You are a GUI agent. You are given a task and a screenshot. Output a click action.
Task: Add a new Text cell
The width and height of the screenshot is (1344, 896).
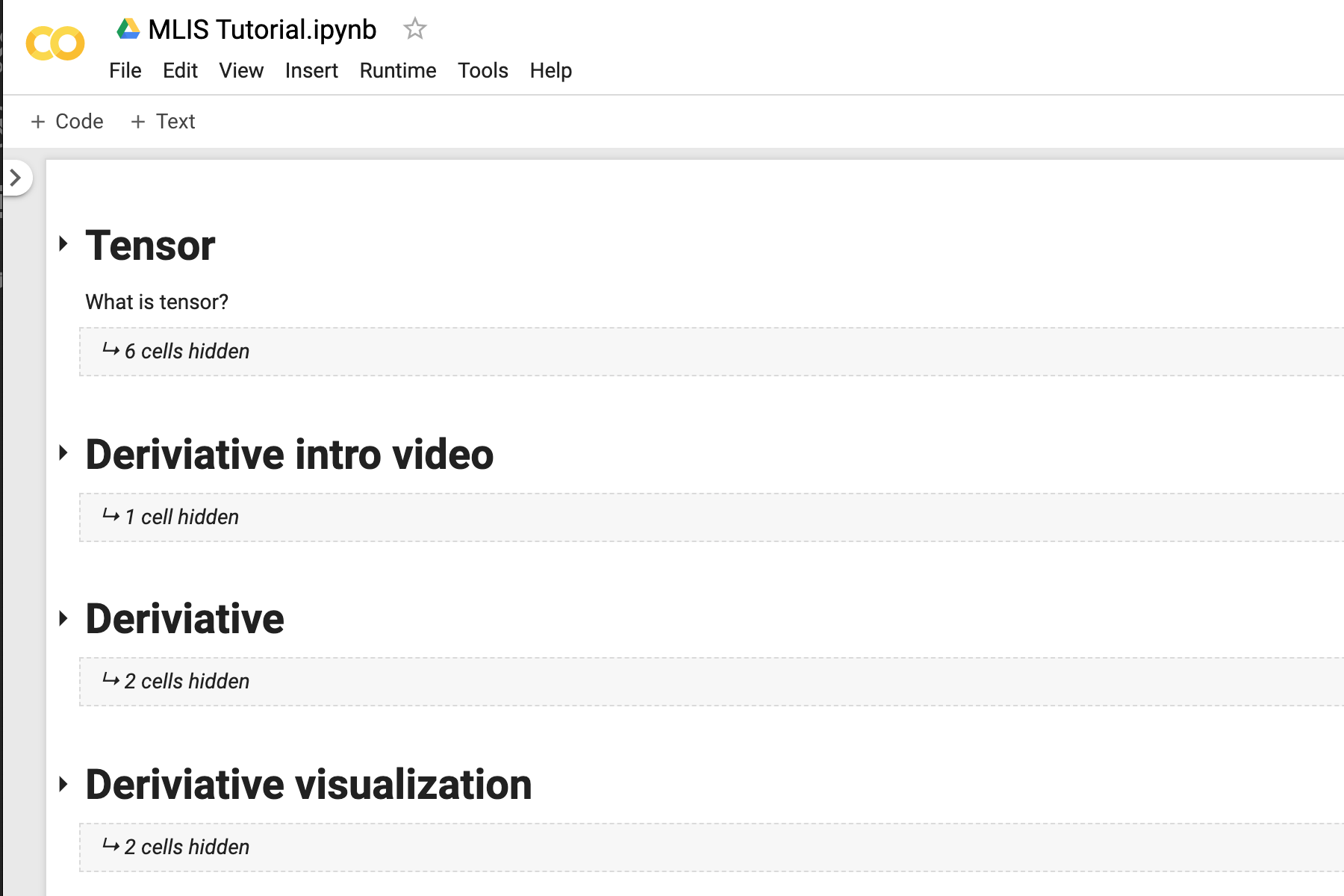pos(163,121)
